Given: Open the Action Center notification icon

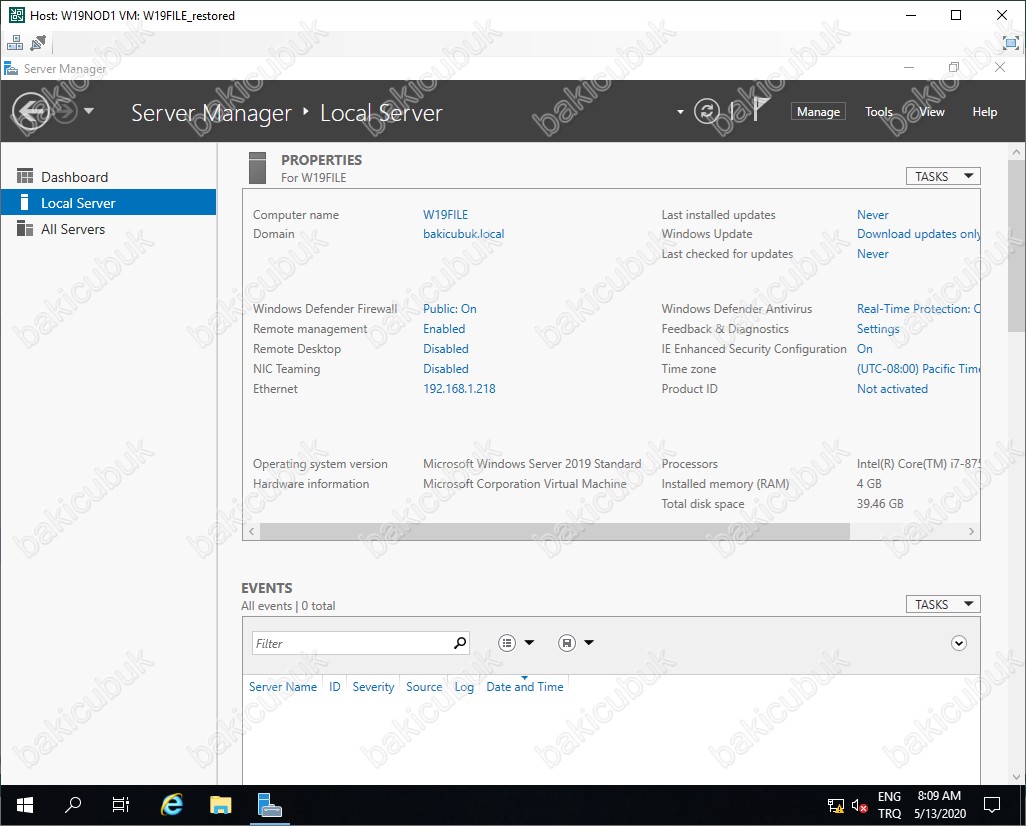Looking at the screenshot, I should coord(992,805).
